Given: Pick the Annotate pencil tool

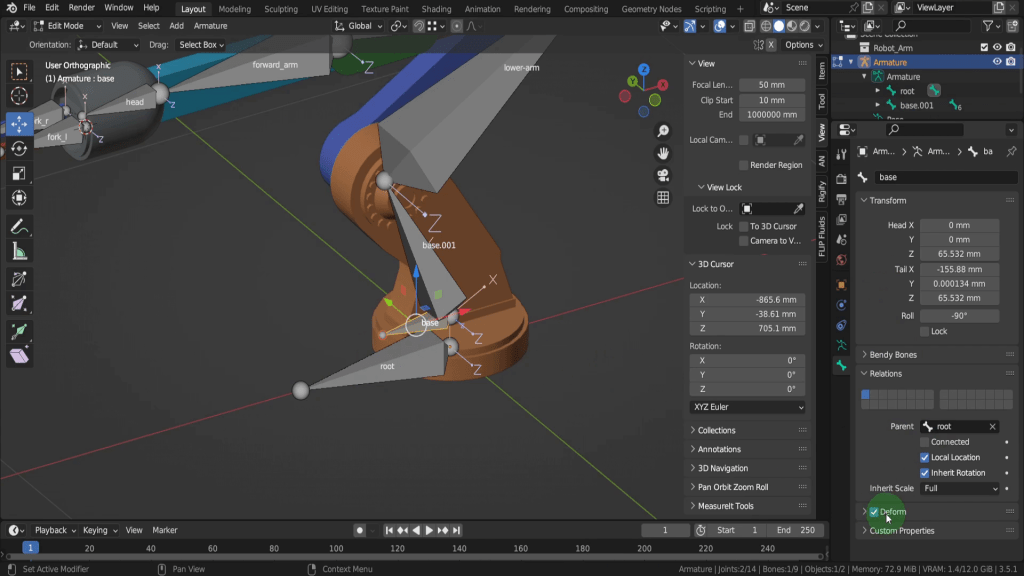Looking at the screenshot, I should click(19, 227).
